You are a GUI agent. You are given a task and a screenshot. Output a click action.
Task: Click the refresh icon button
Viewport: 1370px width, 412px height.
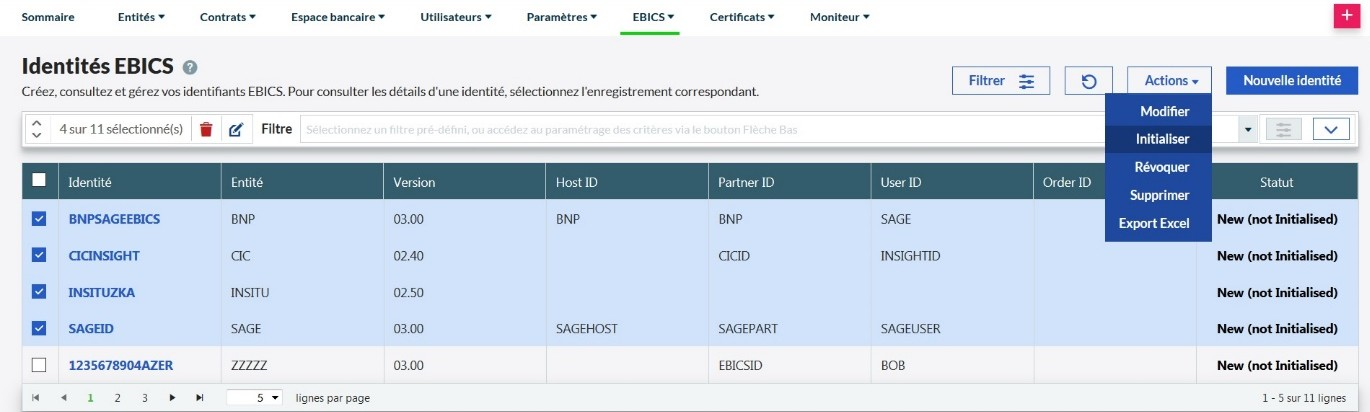click(x=1088, y=81)
